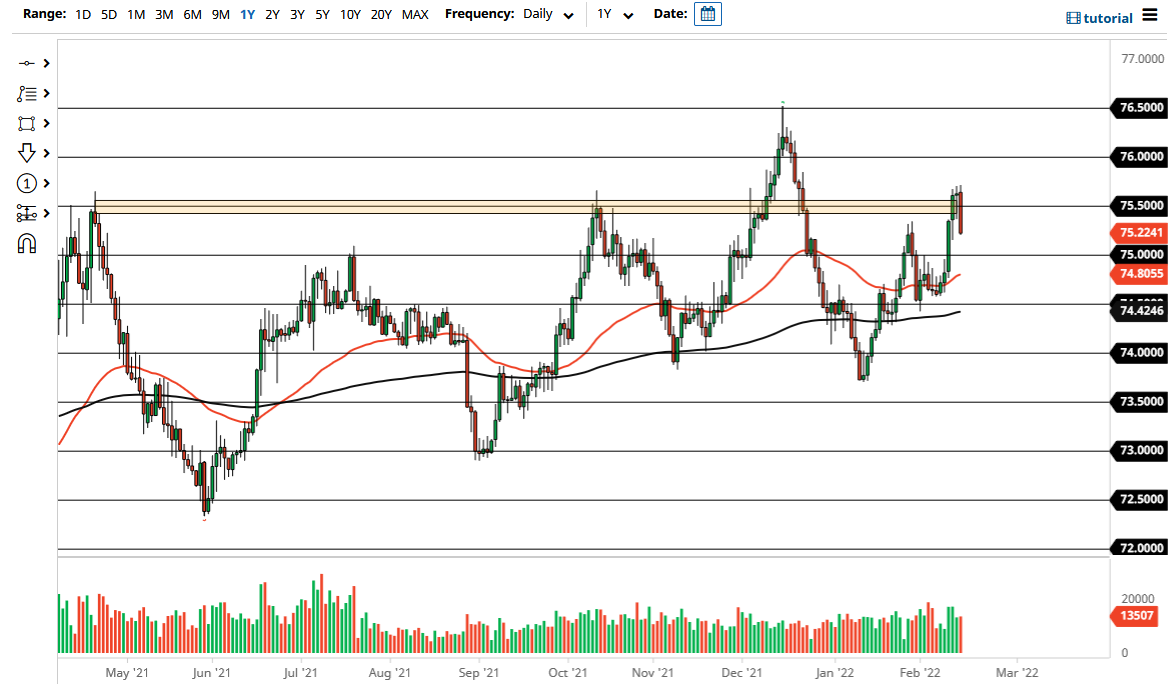1176x688 pixels.
Task: Open the calendar date picker icon
Action: [x=708, y=14]
